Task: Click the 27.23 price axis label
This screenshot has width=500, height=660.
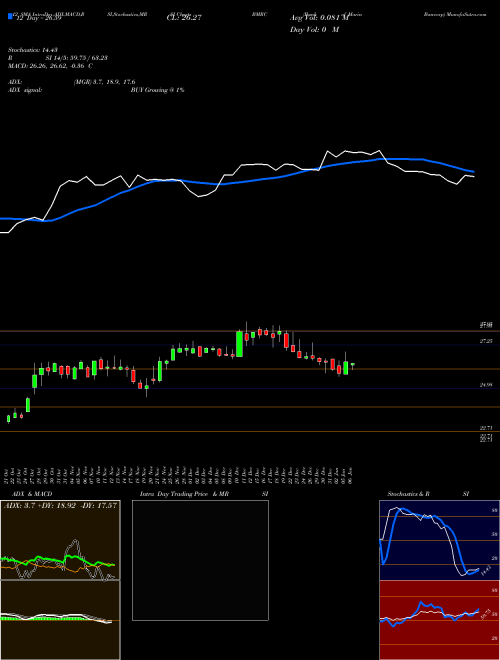Action: coord(486,341)
